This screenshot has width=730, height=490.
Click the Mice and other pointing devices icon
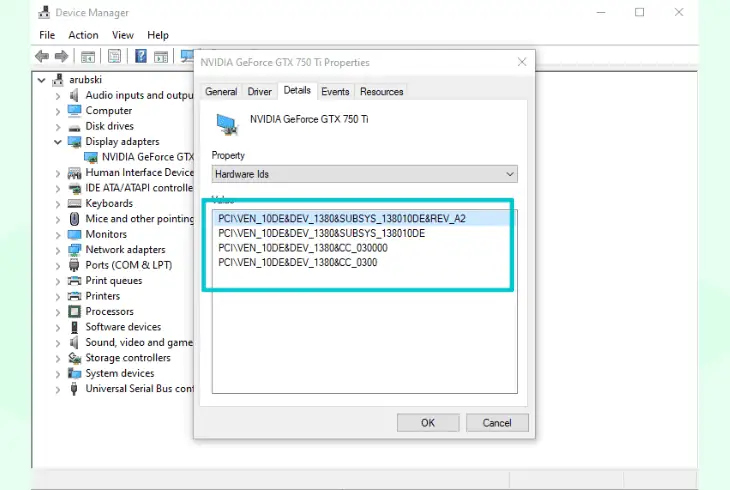[x=74, y=219]
